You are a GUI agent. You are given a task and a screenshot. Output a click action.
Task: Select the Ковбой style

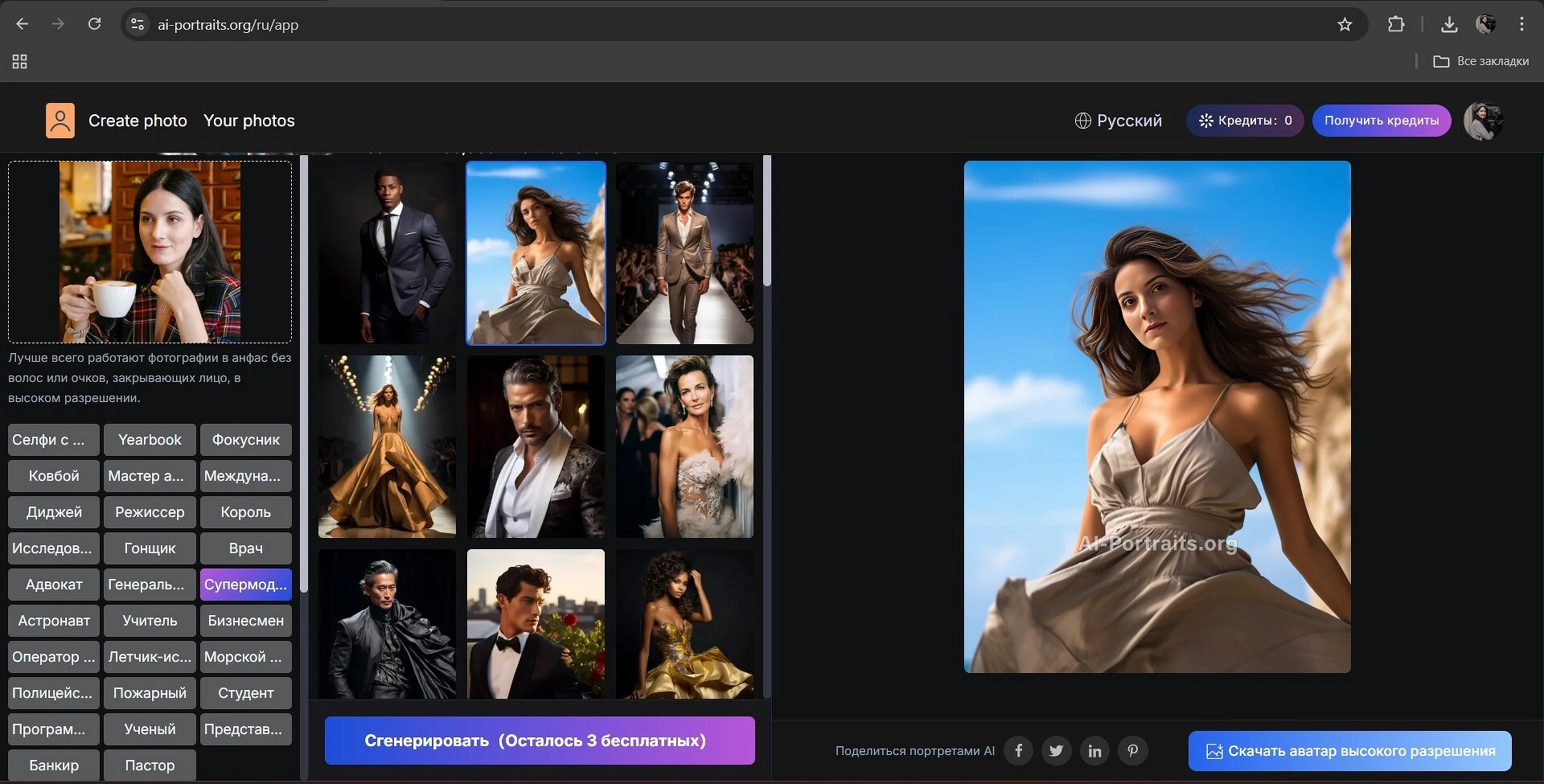point(54,476)
